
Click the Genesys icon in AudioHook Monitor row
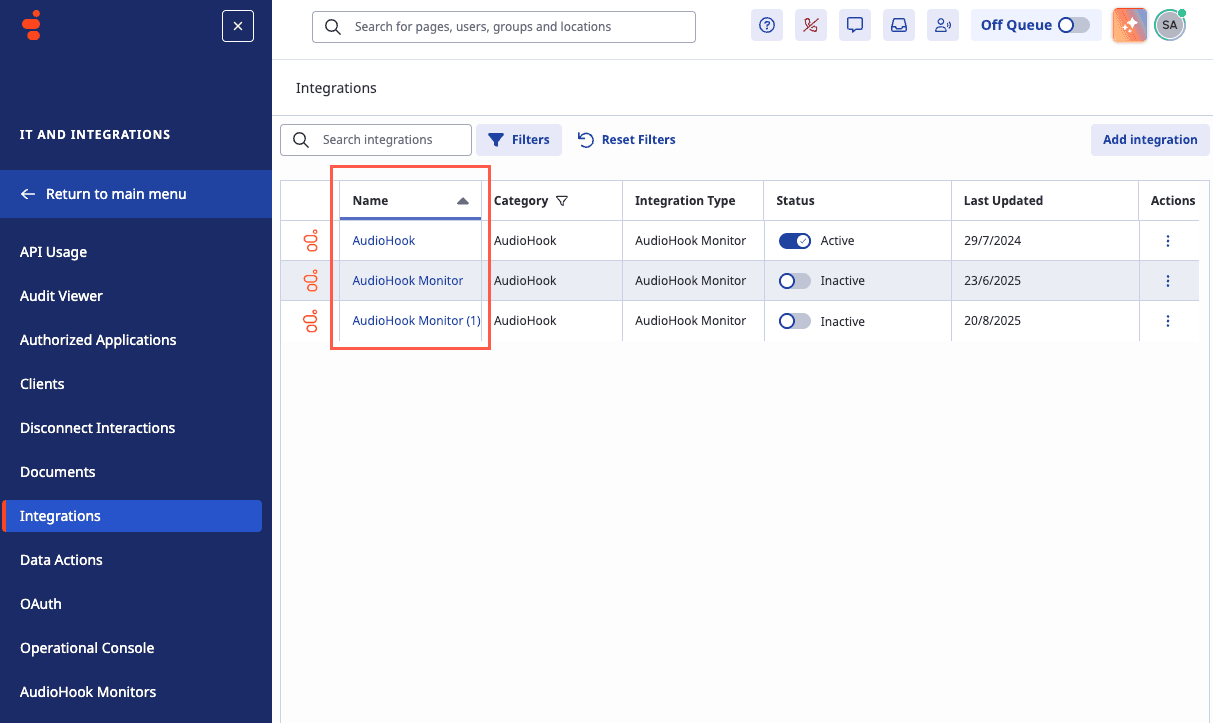click(x=311, y=281)
